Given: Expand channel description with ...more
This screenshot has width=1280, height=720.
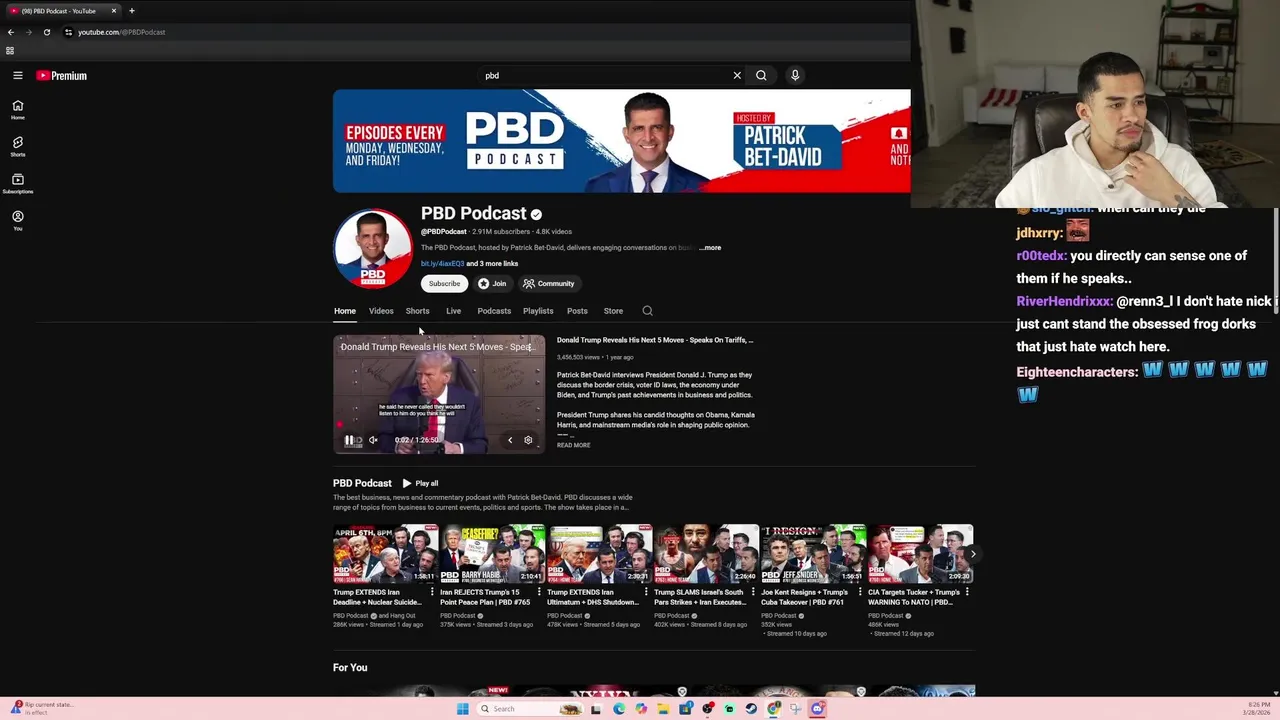Looking at the screenshot, I should click(710, 248).
